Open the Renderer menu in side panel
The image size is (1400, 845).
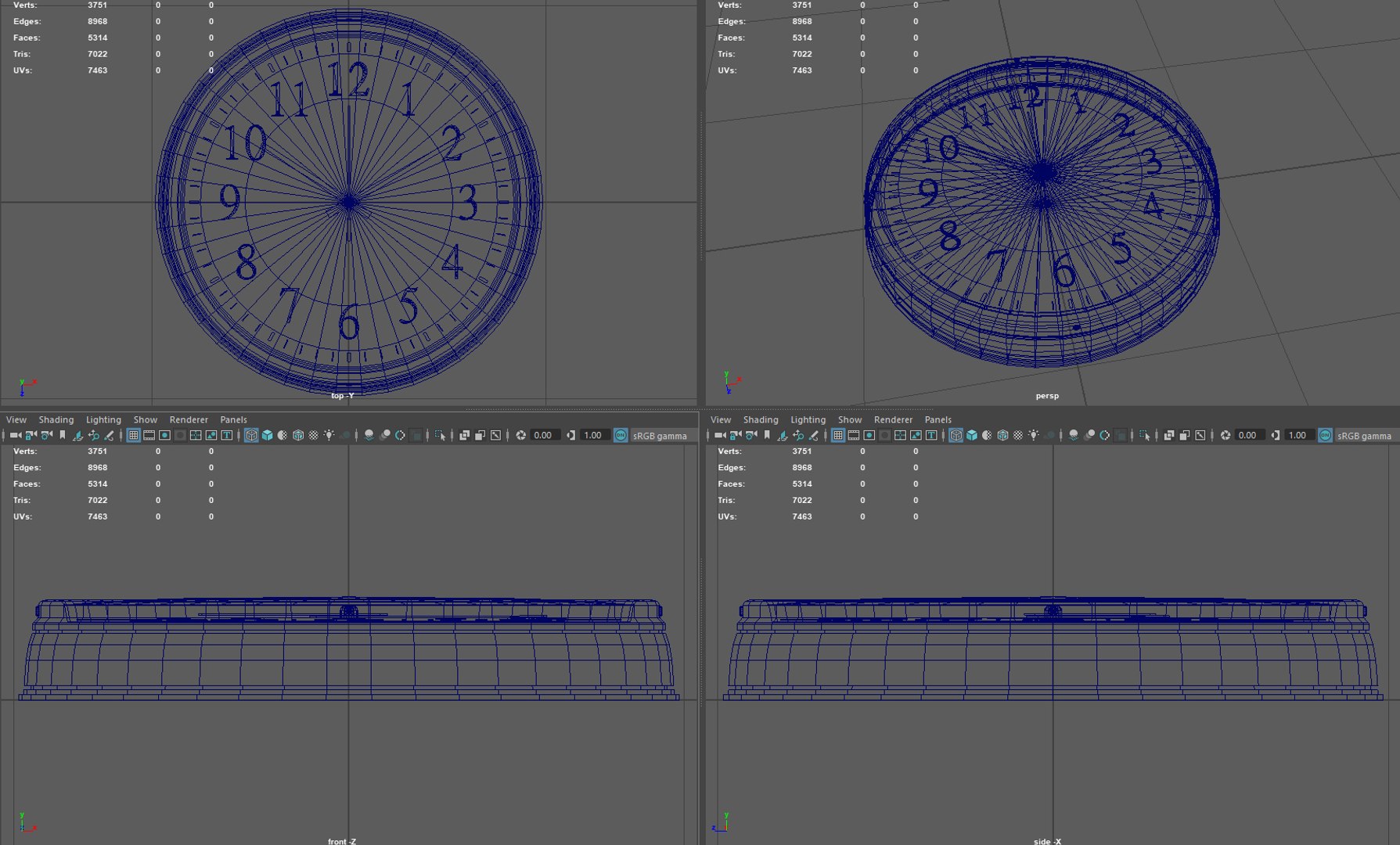(x=893, y=419)
